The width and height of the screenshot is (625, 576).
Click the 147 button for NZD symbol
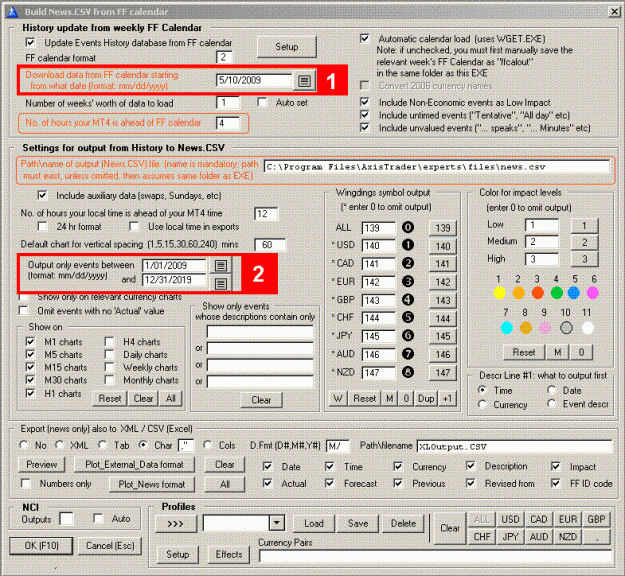(x=442, y=373)
